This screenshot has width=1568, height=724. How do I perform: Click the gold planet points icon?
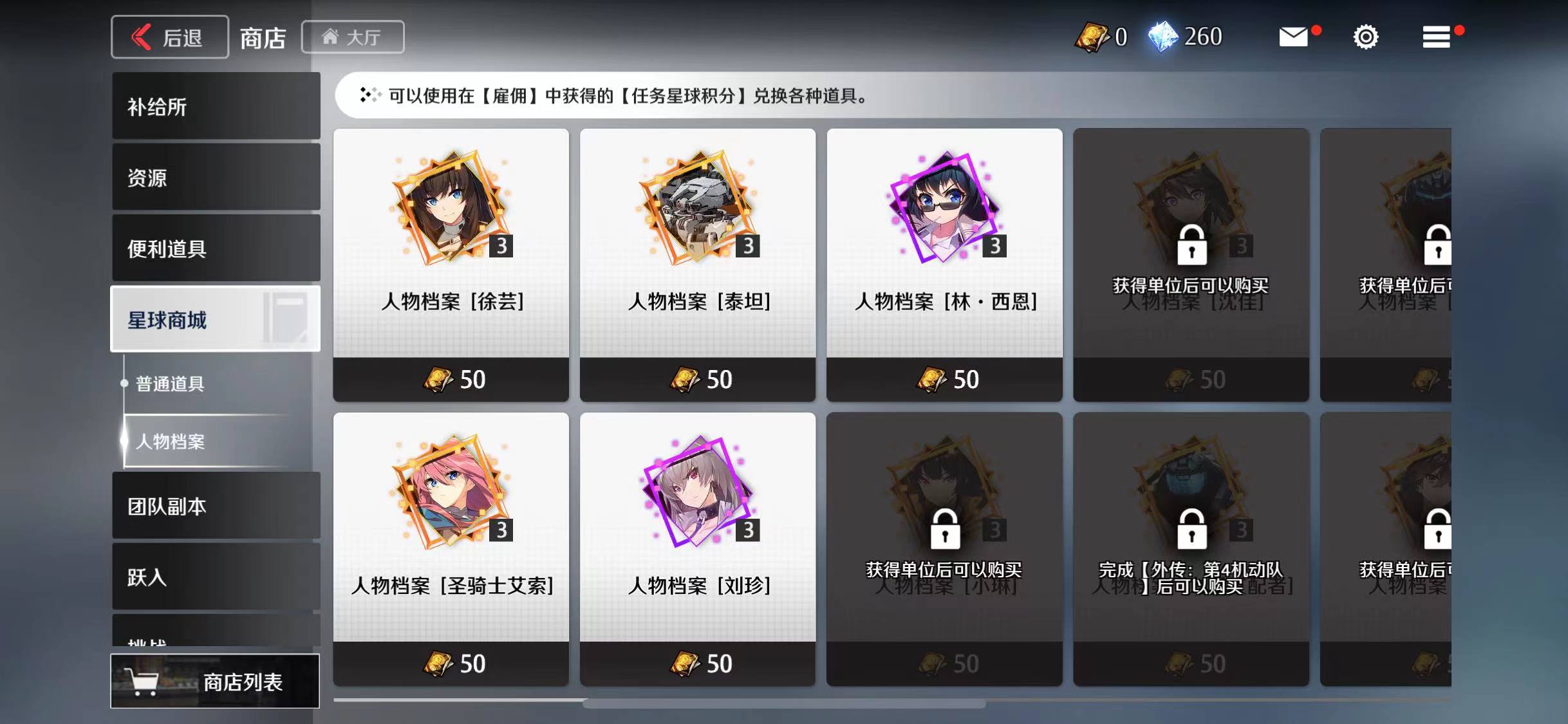(1092, 37)
